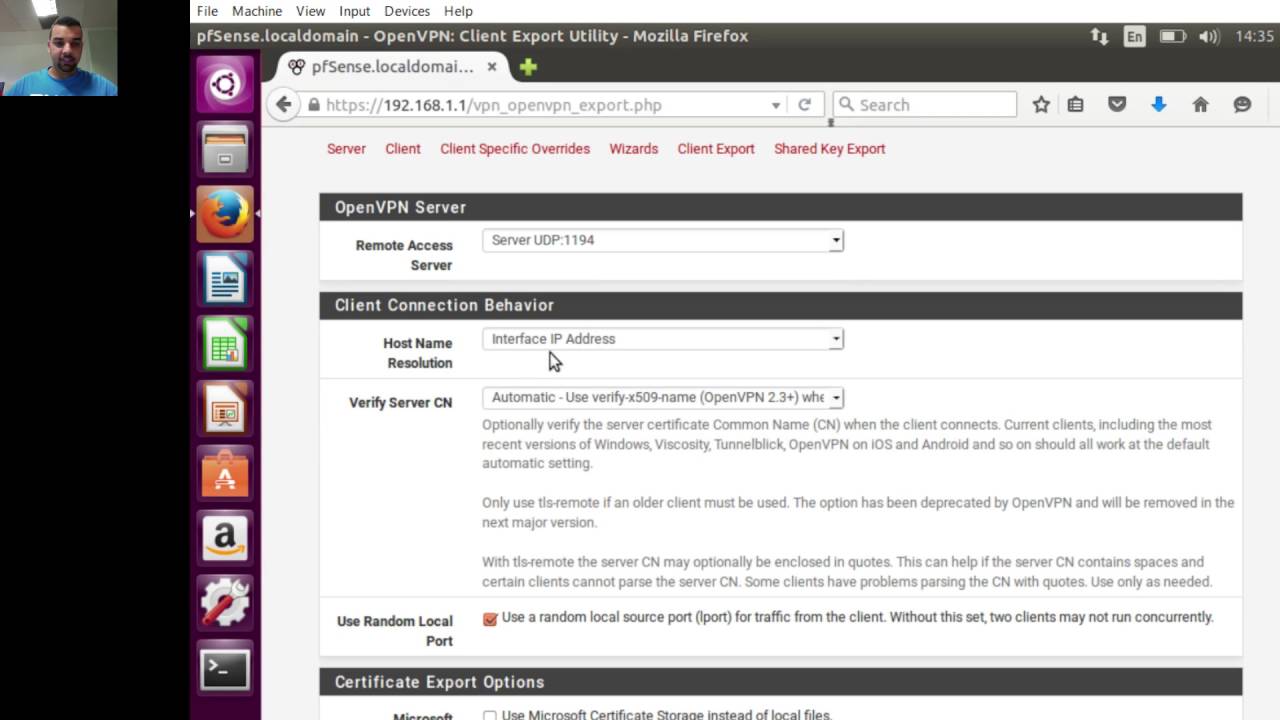Open the File menu
The height and width of the screenshot is (720, 1280).
pyautogui.click(x=207, y=11)
